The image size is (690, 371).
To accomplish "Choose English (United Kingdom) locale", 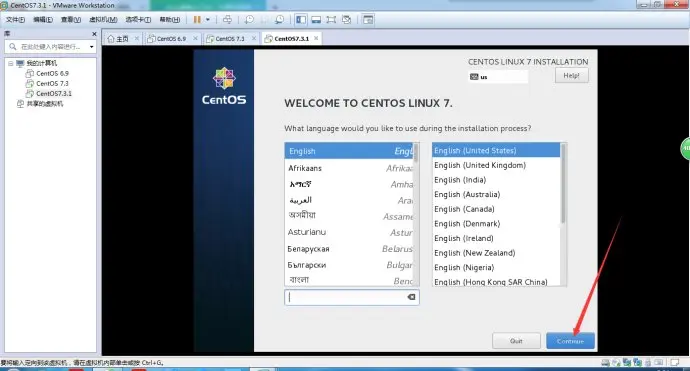I will [x=496, y=165].
